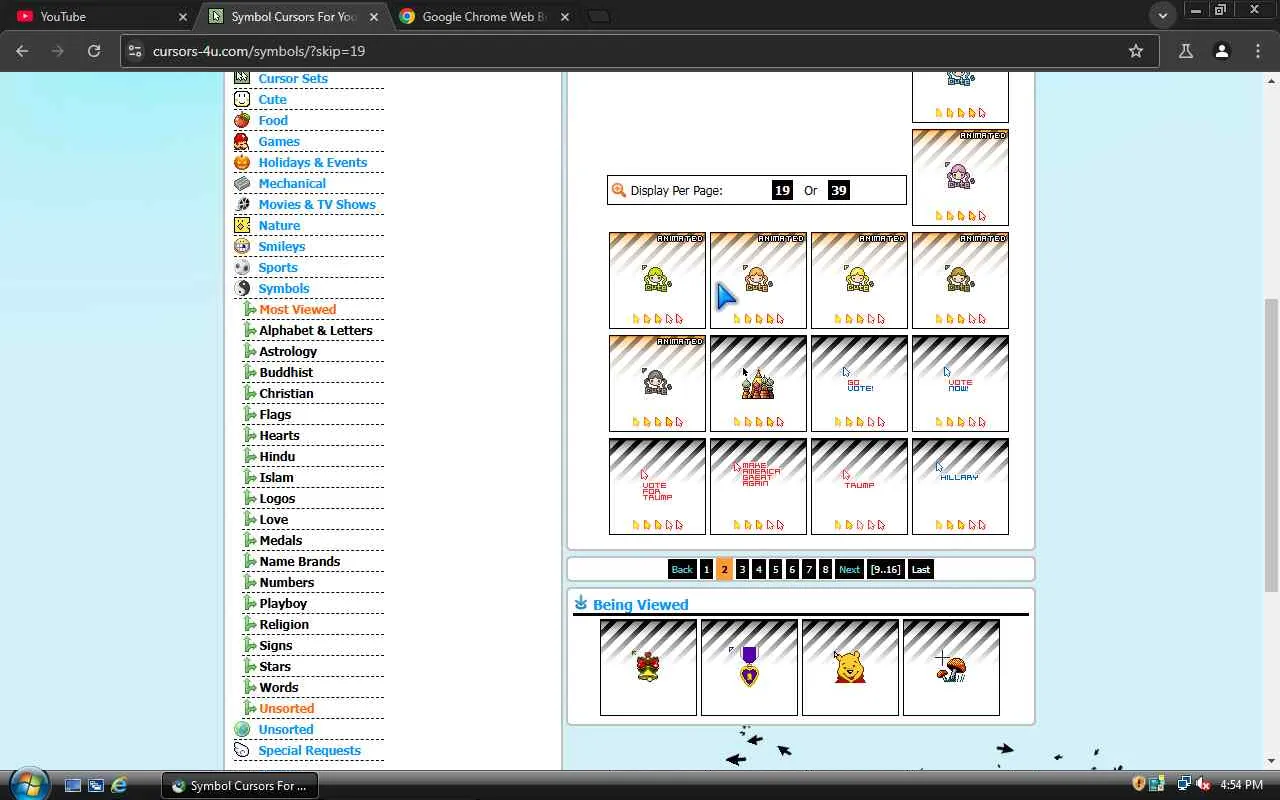This screenshot has width=1280, height=800.
Task: Open the Windows Start menu
Action: (28, 784)
